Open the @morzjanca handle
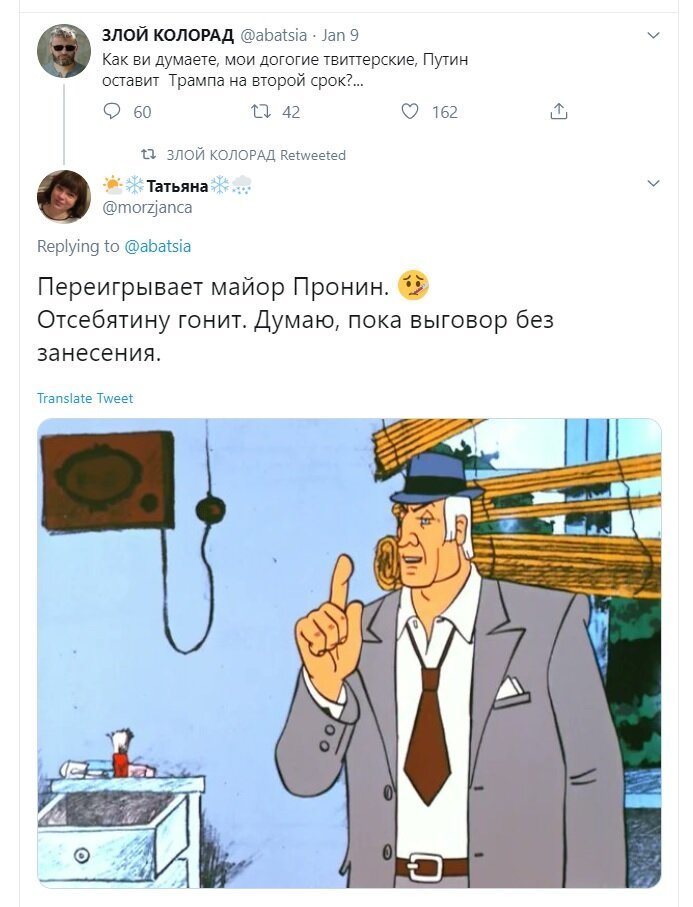The image size is (693, 907). tap(147, 207)
